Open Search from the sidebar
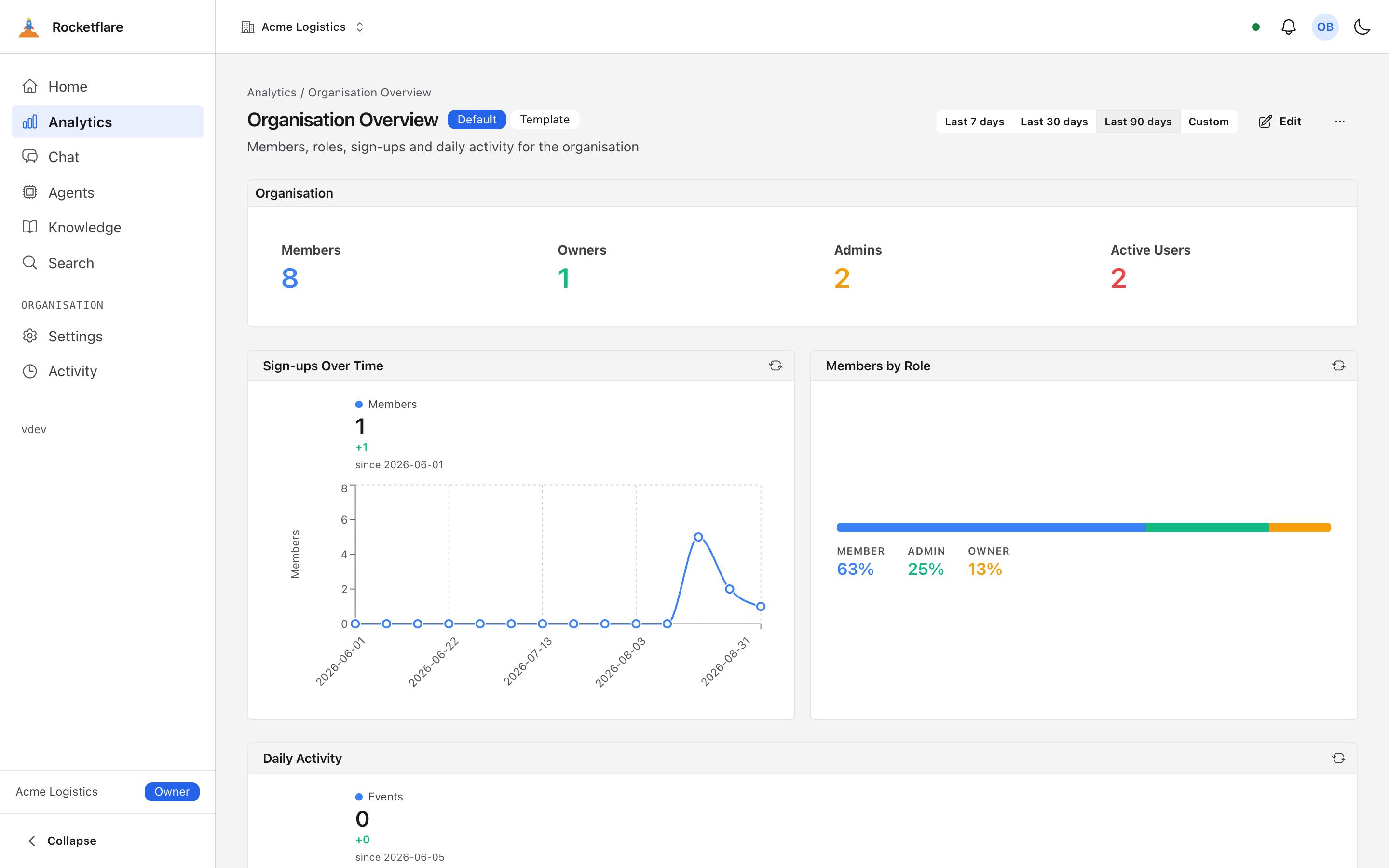The image size is (1389, 868). pos(108,263)
